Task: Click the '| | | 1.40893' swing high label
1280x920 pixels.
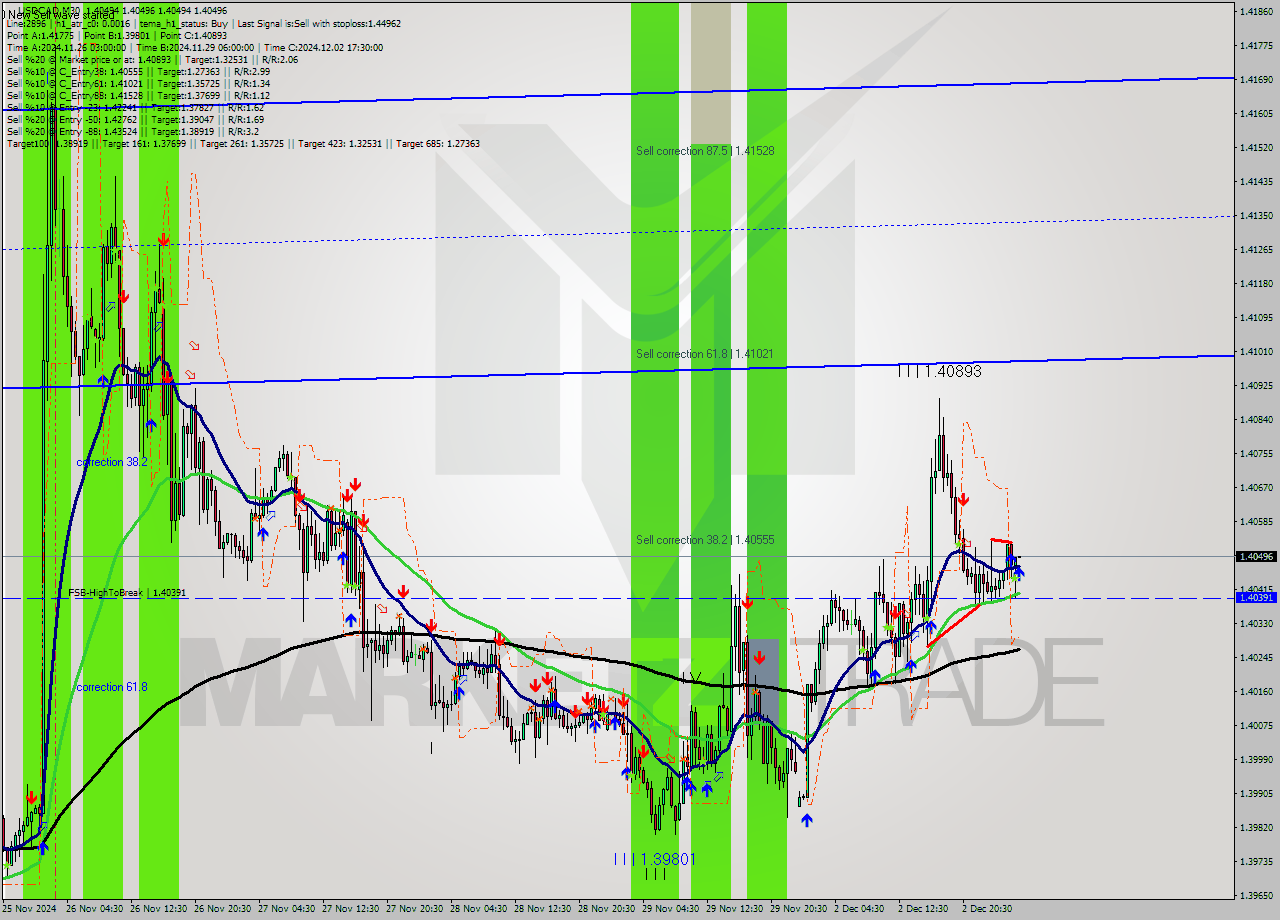Action: (x=939, y=371)
